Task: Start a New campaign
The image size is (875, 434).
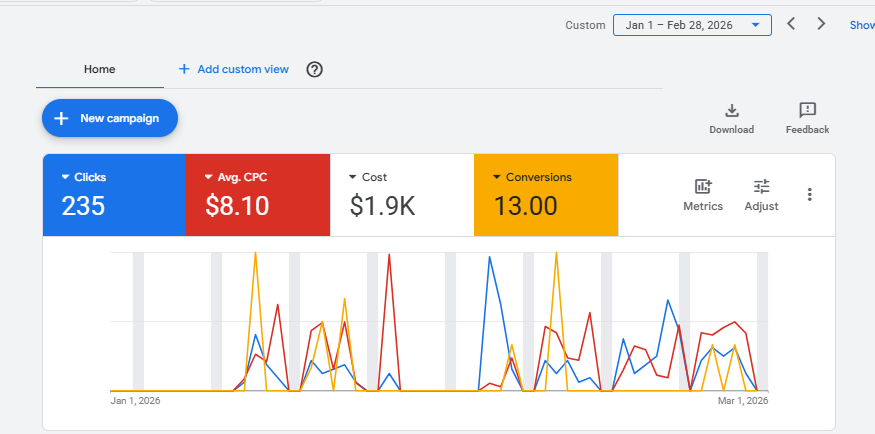Action: click(110, 118)
